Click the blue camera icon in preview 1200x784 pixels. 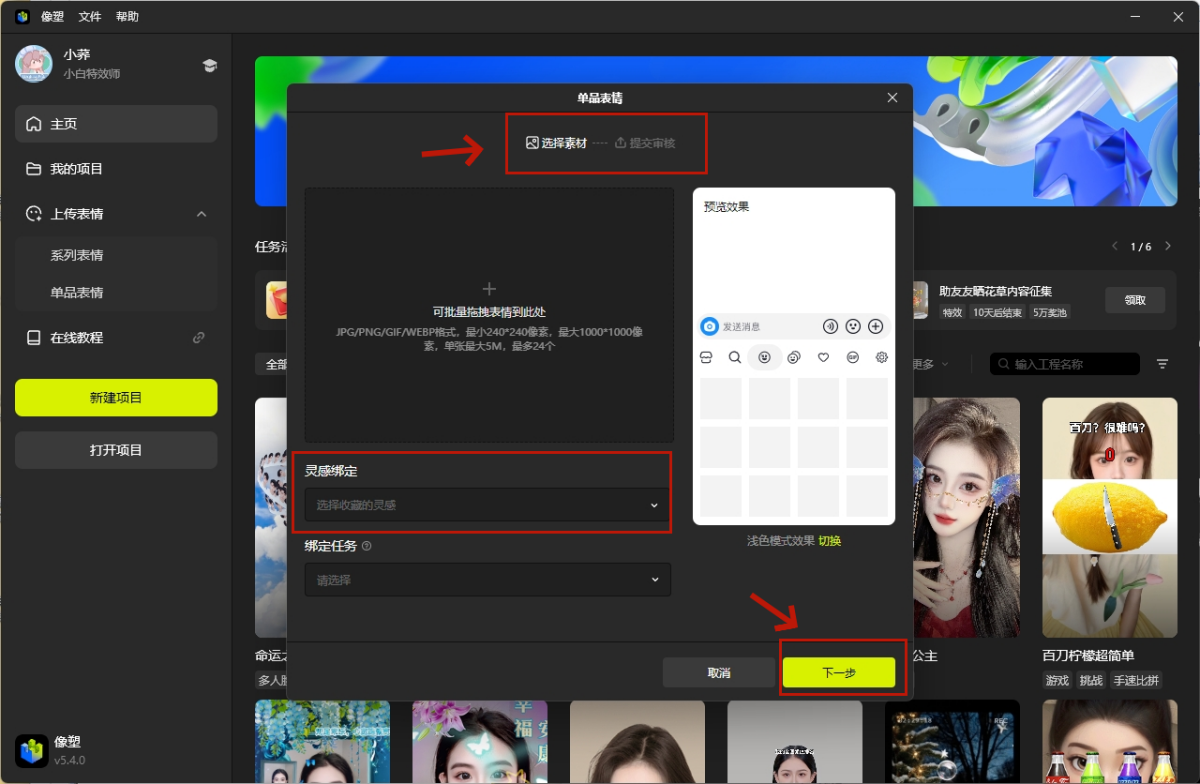point(709,326)
